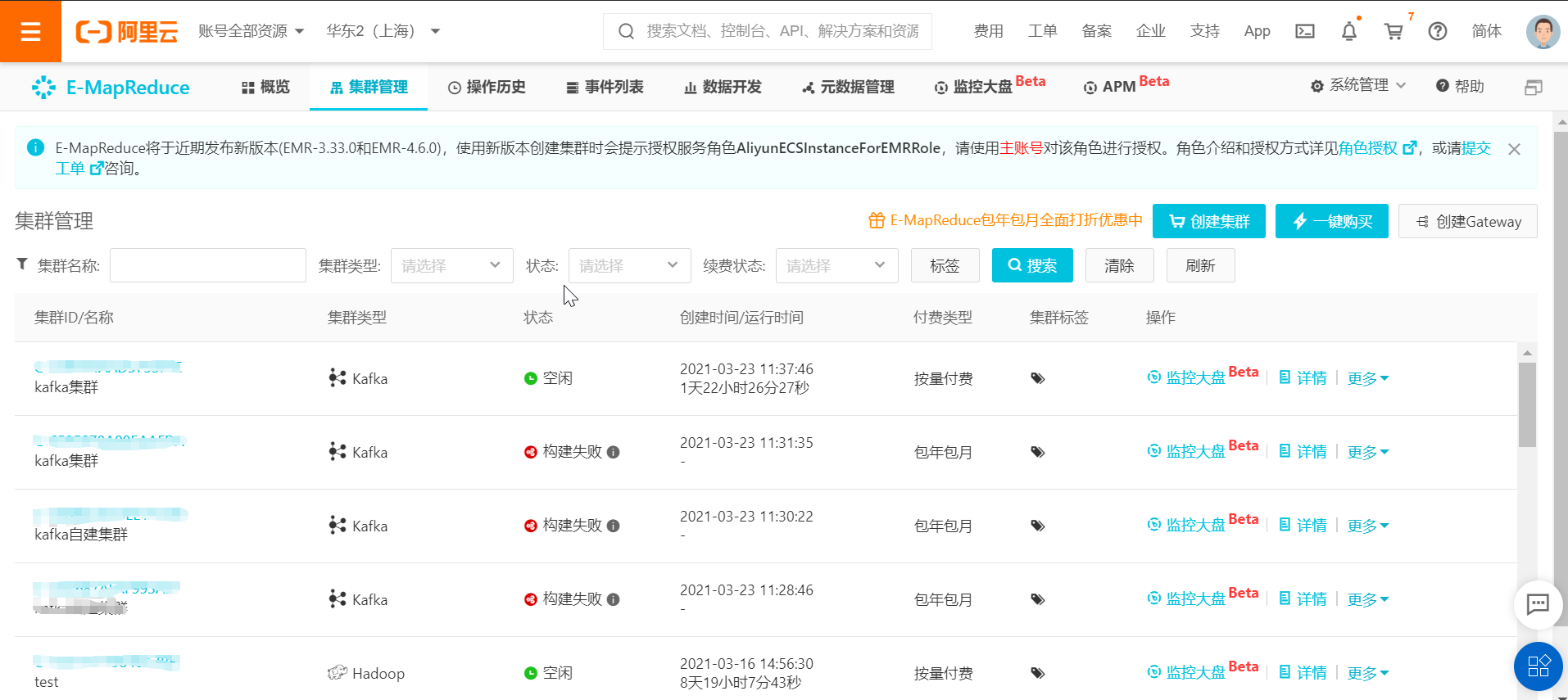Screen dimensions: 1568x700
Task: Open the 状态 filter dropdown
Action: point(630,265)
